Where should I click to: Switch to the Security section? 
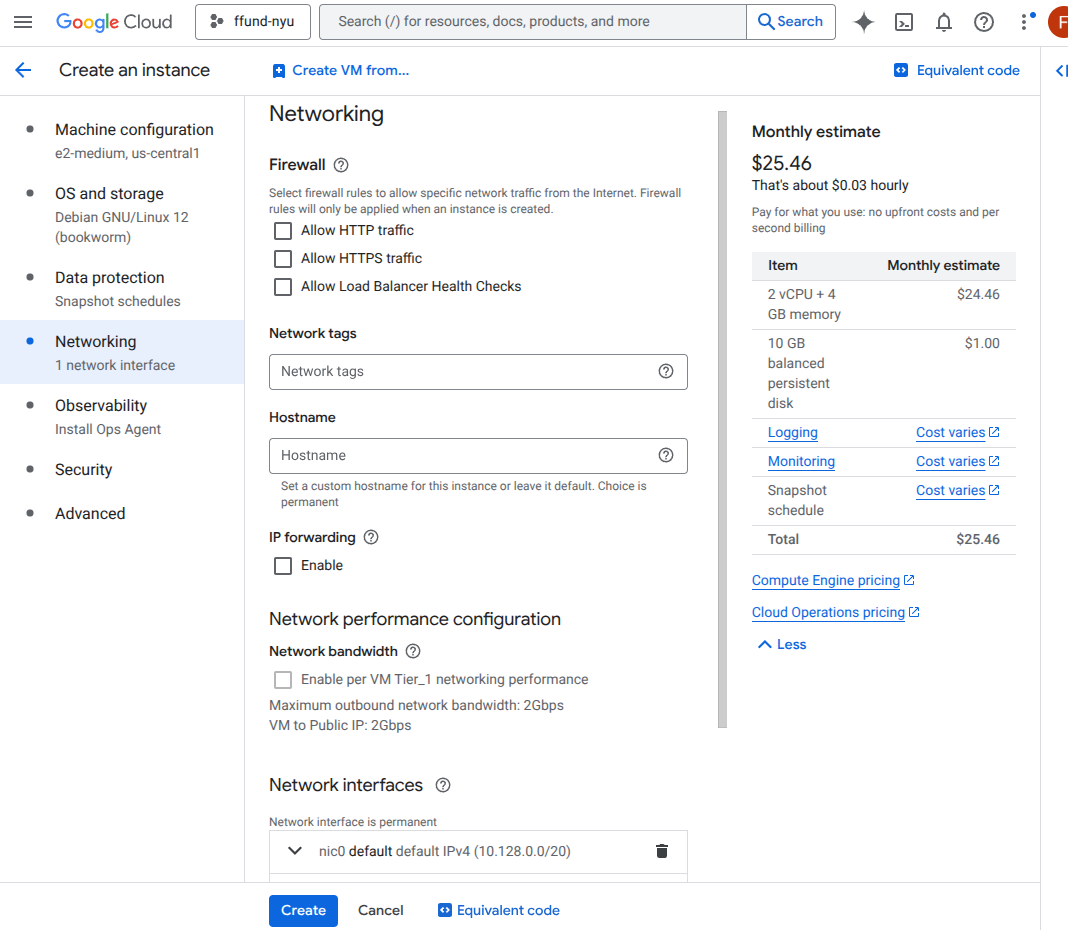(84, 470)
